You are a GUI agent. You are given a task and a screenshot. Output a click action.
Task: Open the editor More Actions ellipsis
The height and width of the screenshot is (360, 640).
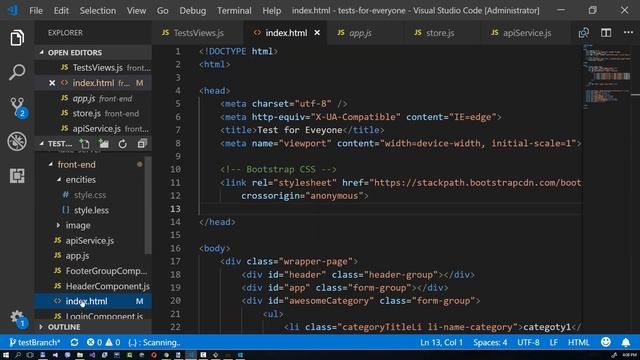(x=629, y=33)
